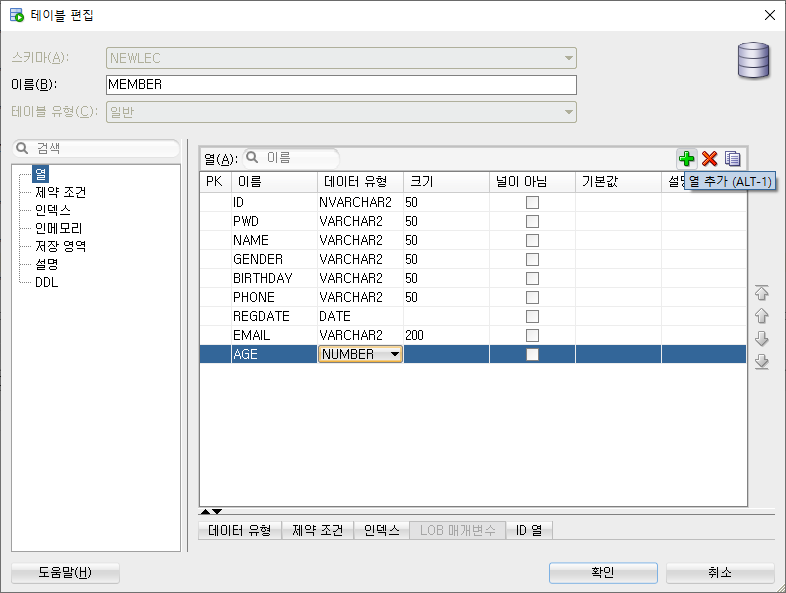Select 설명 in the left tree
This screenshot has width=786, height=593.
point(47,264)
